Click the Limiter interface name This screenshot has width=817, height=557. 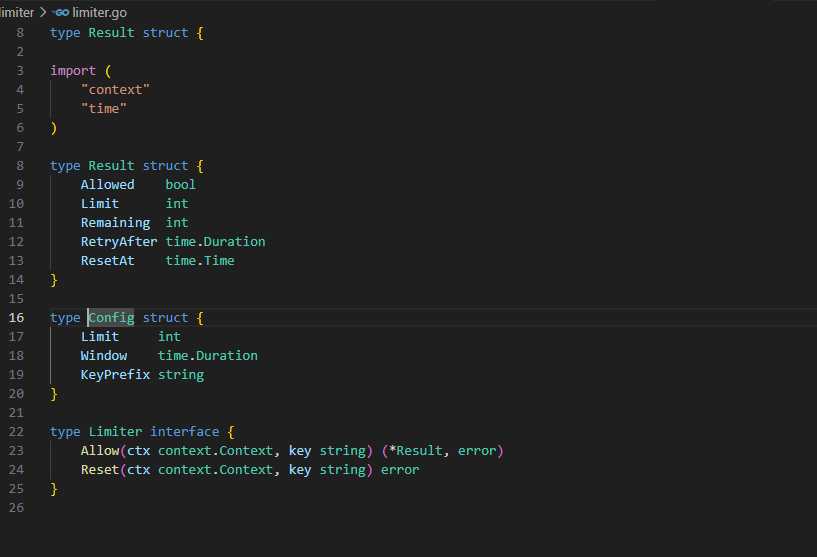tap(115, 432)
